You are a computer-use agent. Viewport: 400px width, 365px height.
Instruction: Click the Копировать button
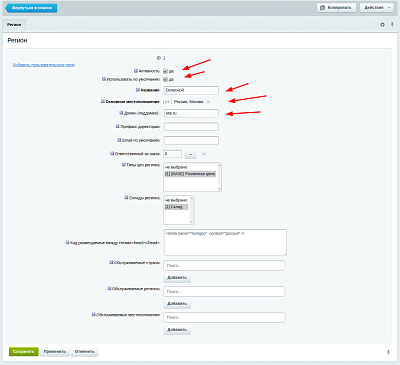336,8
